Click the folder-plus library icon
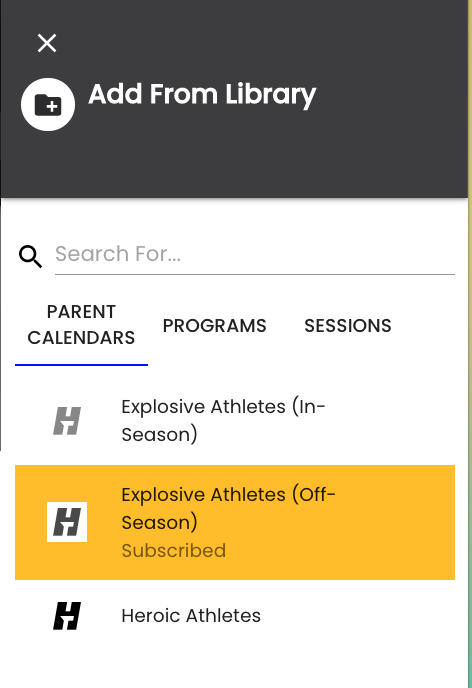472x688 pixels. pos(48,104)
